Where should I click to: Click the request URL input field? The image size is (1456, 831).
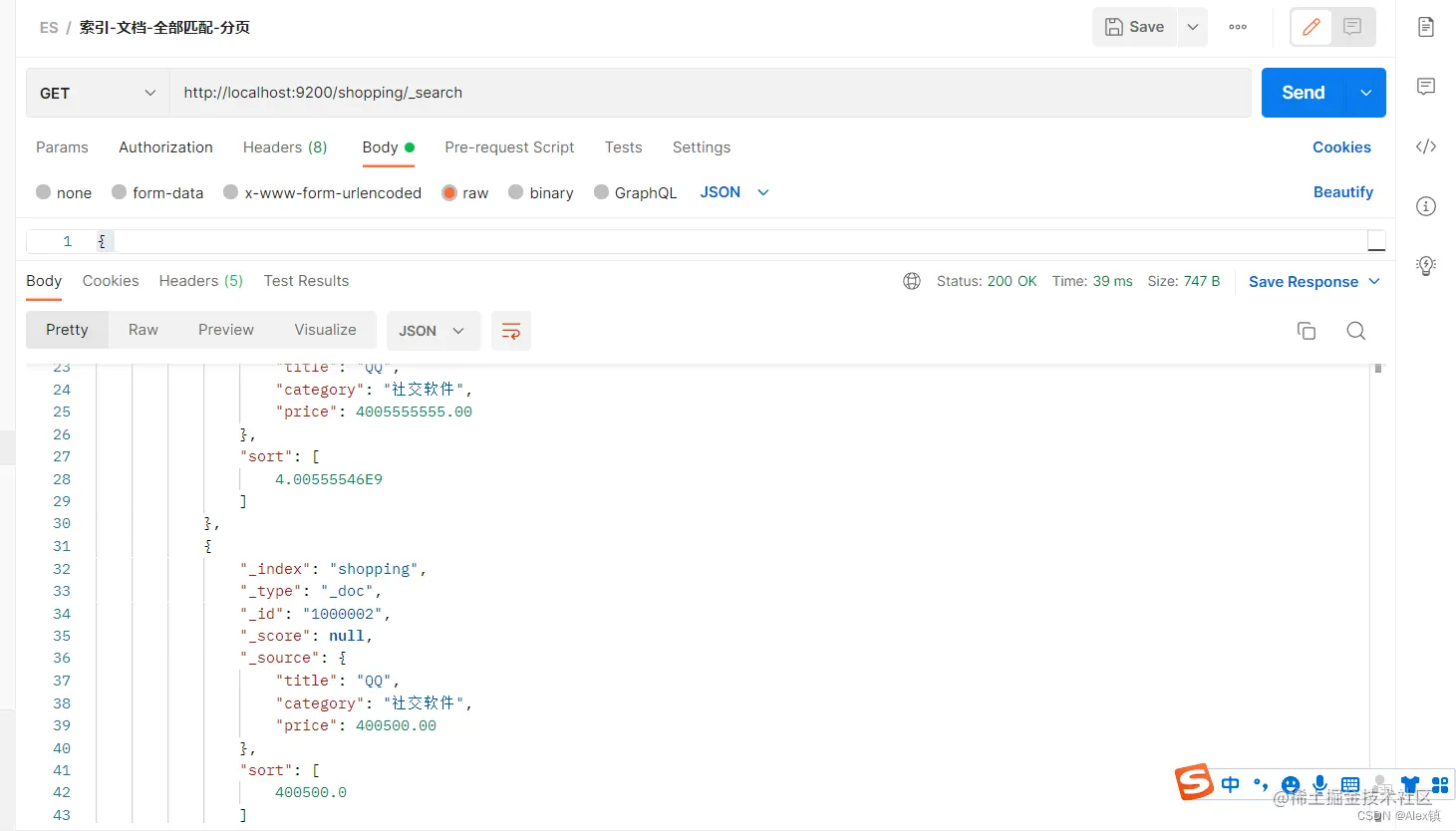click(711, 93)
